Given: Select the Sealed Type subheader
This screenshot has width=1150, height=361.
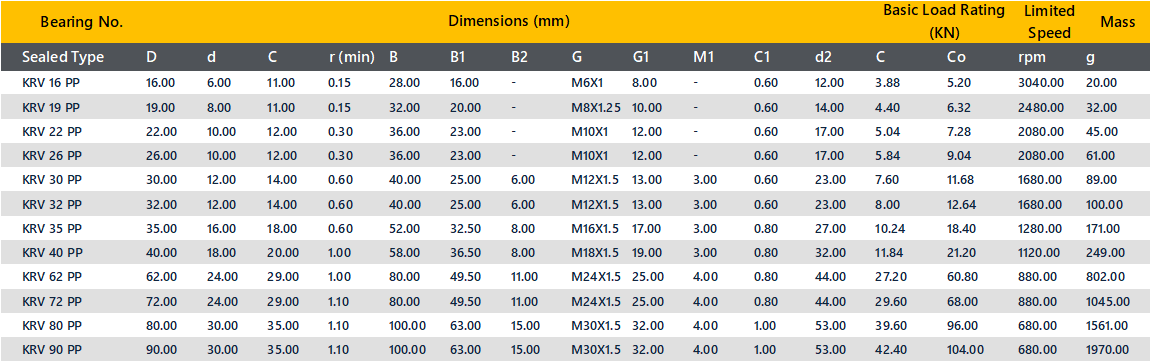Looking at the screenshot, I should [x=63, y=57].
